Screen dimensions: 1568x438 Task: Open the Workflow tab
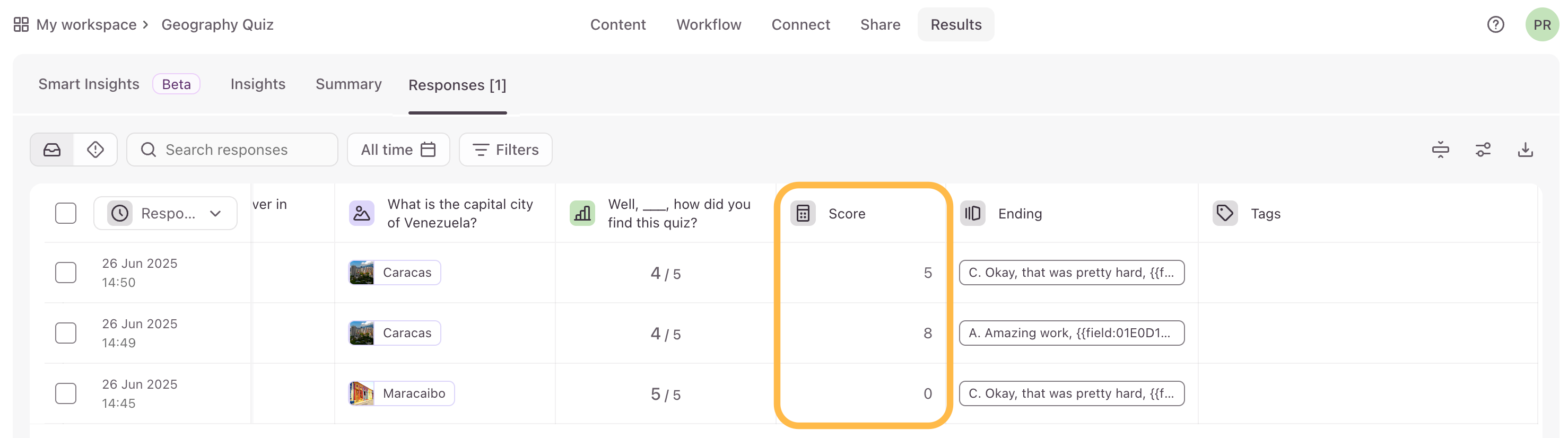709,24
